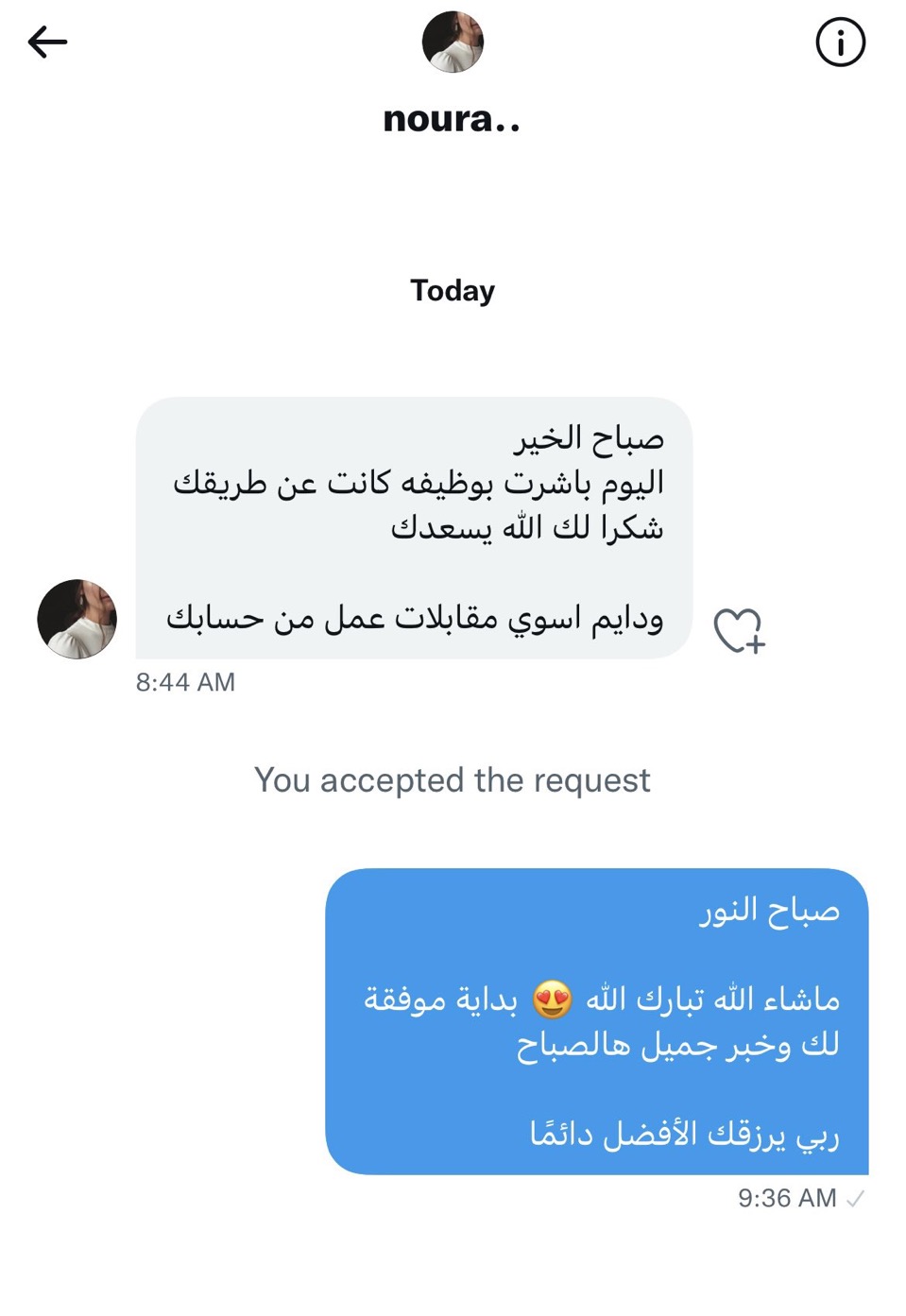The image size is (906, 1316).
Task: Click the heart-eyes emoji in sent message
Action: 552,999
